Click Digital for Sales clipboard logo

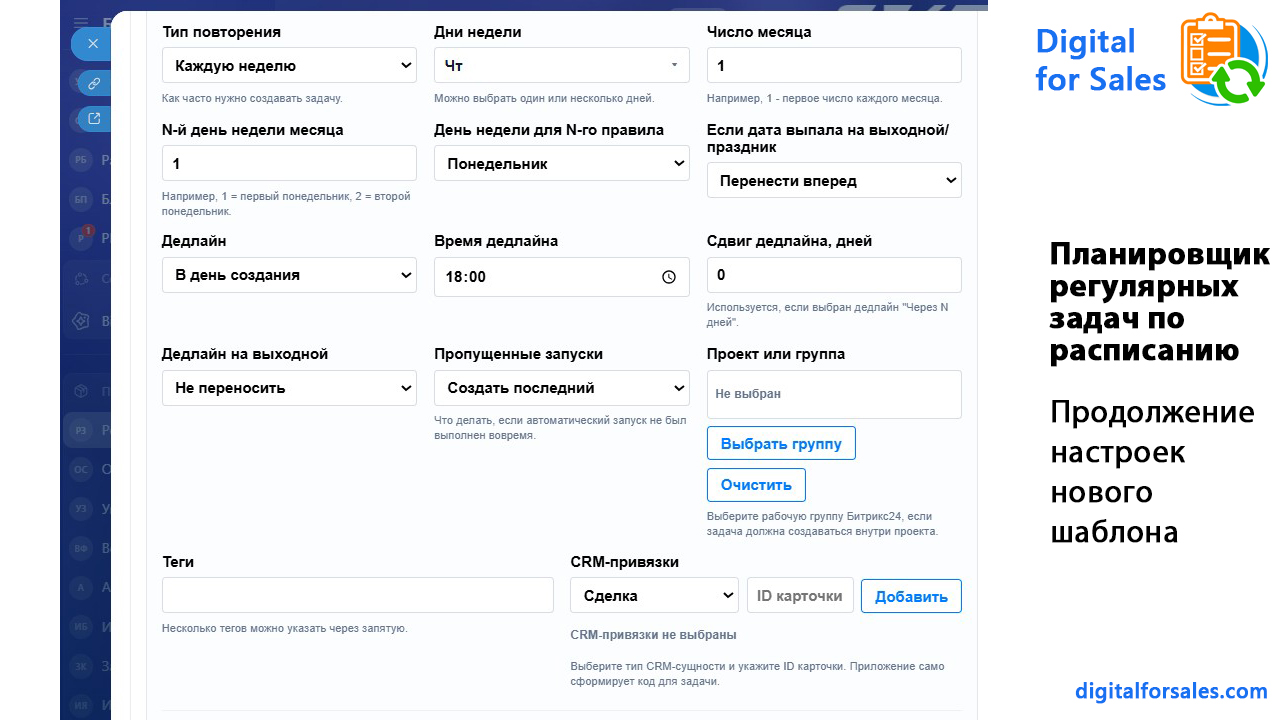pyautogui.click(x=1224, y=59)
